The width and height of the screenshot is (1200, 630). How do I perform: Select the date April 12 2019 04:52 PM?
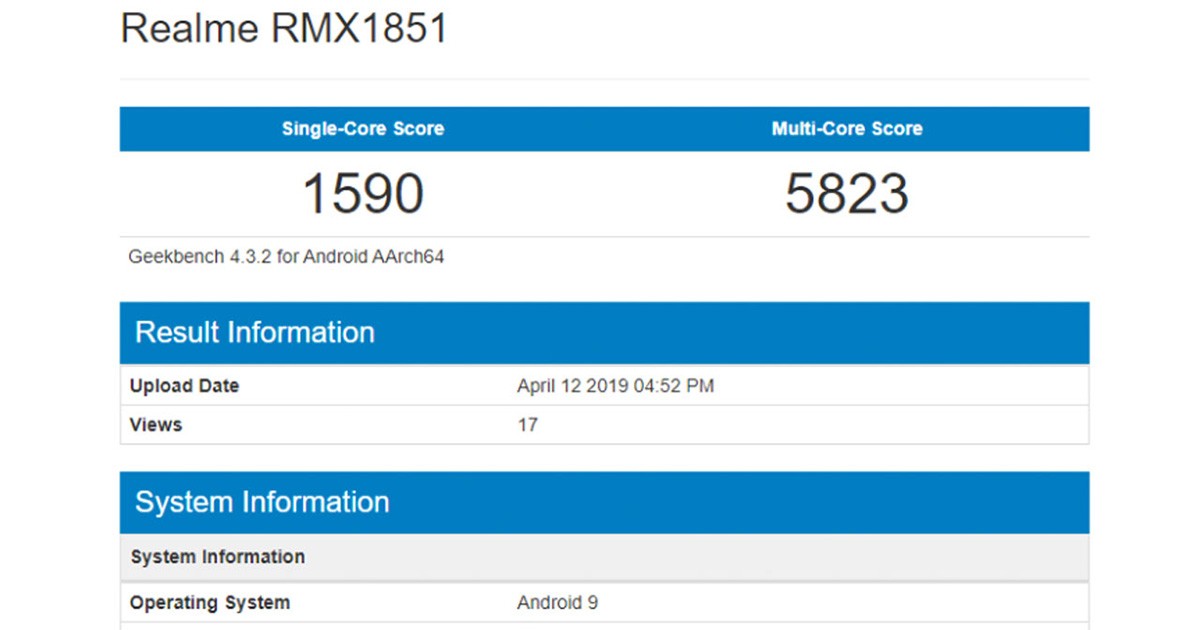coord(615,386)
